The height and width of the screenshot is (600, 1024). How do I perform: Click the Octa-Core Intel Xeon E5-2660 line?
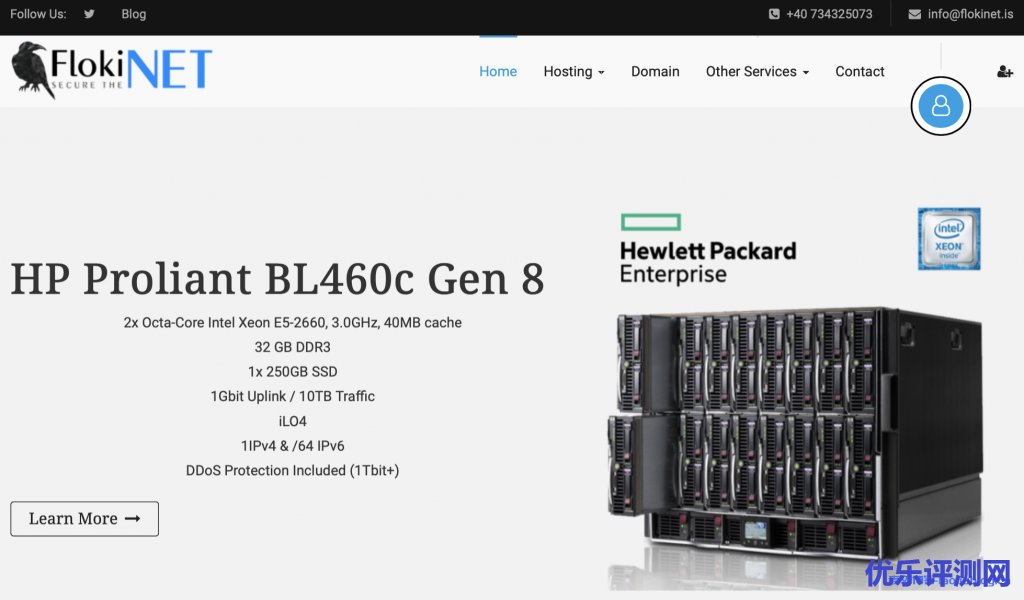click(x=293, y=323)
